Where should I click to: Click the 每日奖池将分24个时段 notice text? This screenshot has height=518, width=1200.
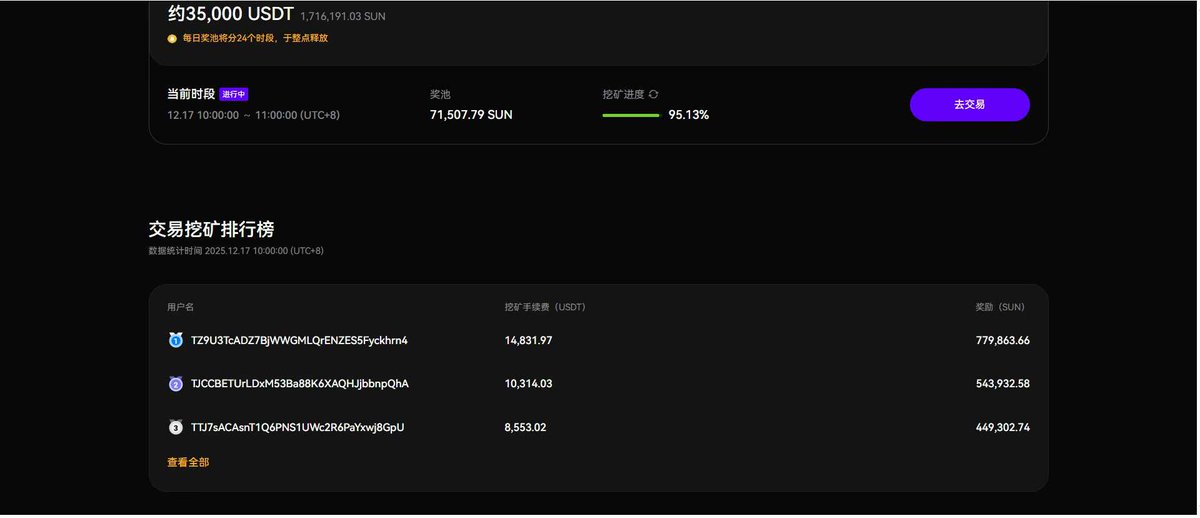255,38
